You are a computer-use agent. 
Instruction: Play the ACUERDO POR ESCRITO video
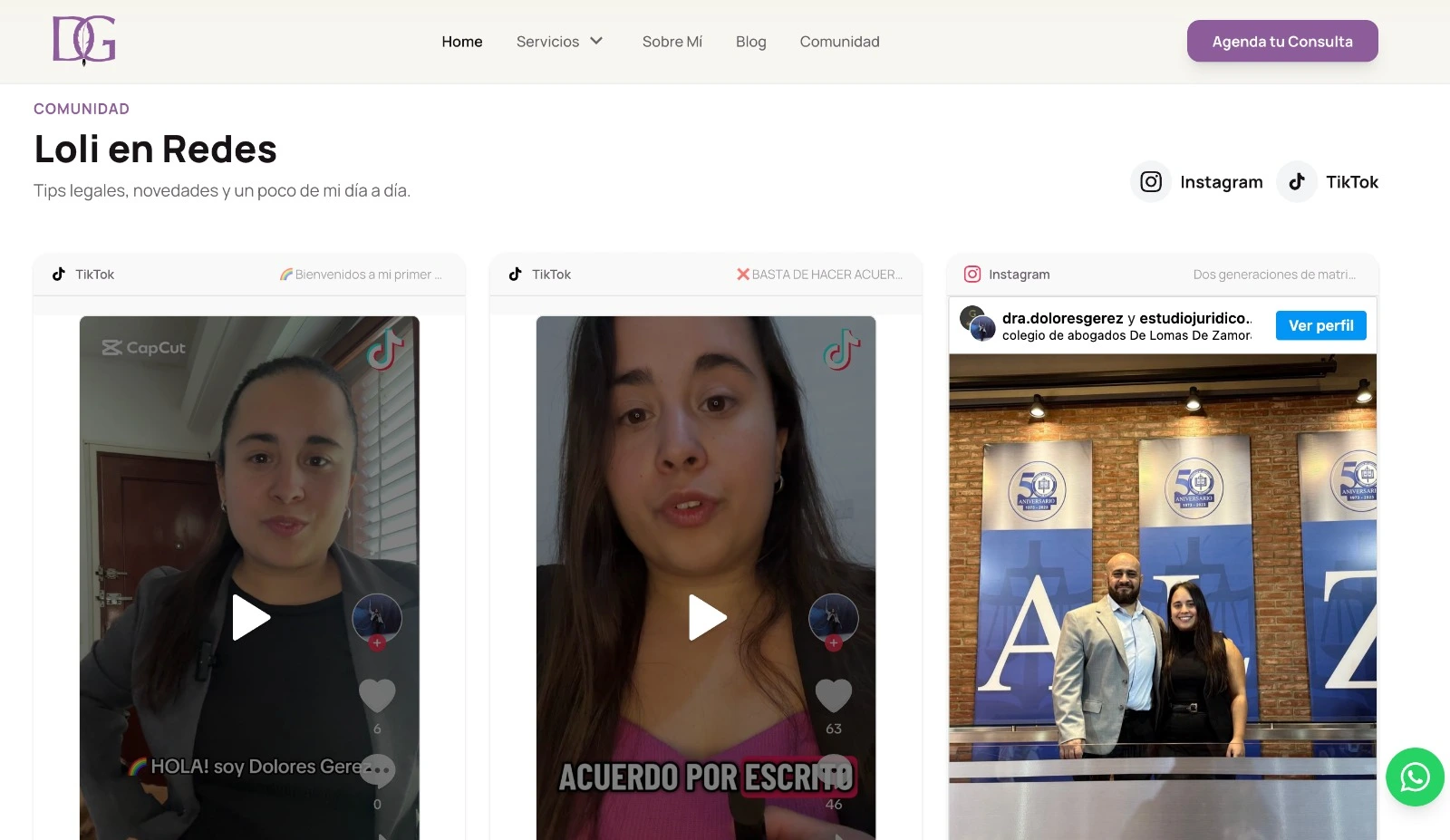[707, 617]
